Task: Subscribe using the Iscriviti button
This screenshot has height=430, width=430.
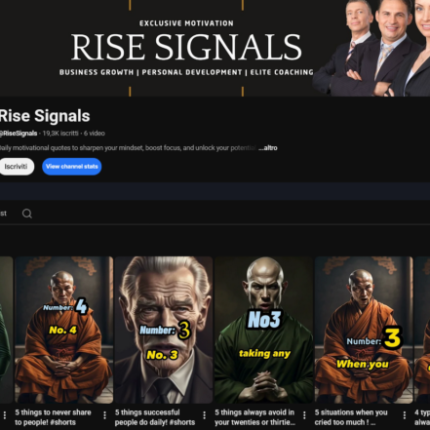Action: pyautogui.click(x=16, y=166)
